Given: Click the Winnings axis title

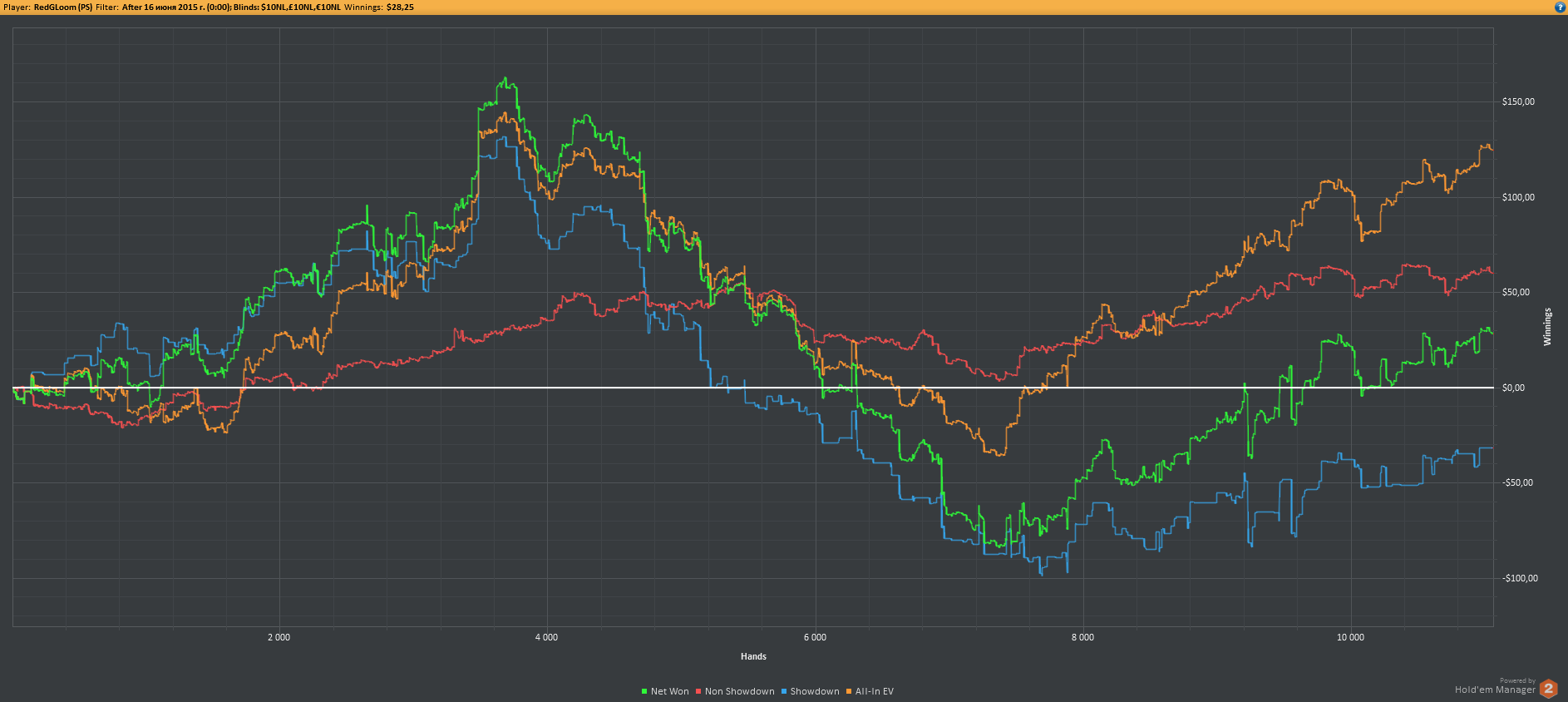Looking at the screenshot, I should (x=1547, y=327).
